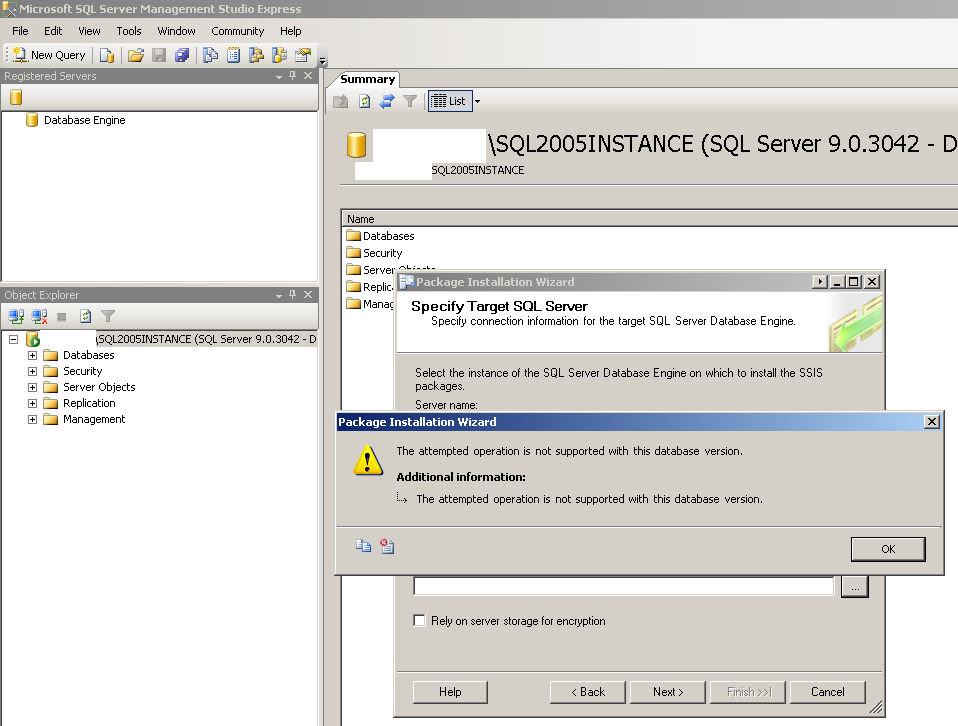The height and width of the screenshot is (726, 958).
Task: Toggle auto-hide on Object Explorer pushpin
Action: coord(292,294)
